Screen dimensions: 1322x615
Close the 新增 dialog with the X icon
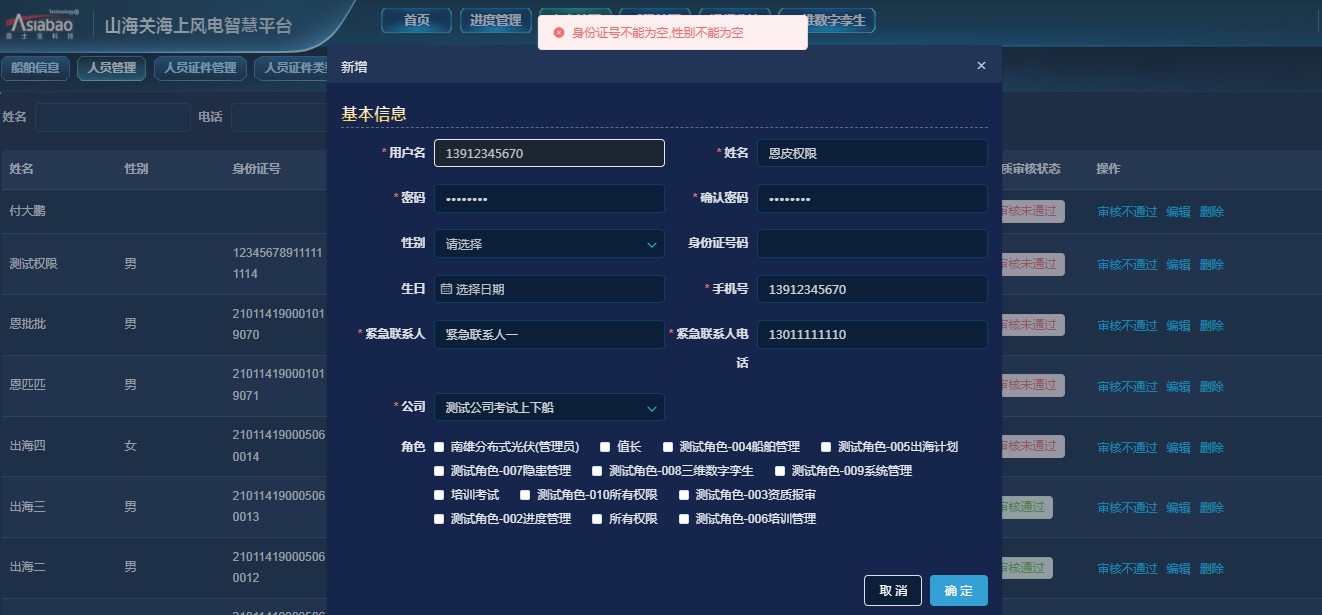point(981,66)
